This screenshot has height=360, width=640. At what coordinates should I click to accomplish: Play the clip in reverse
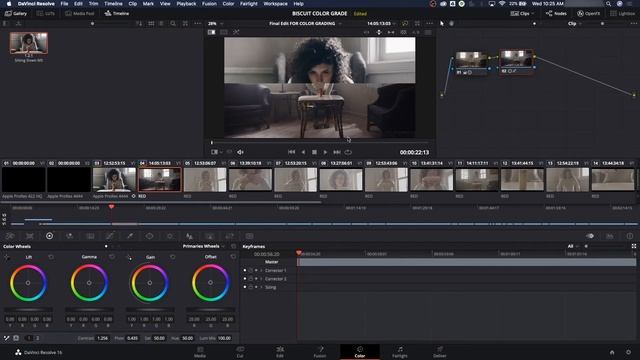[x=303, y=152]
